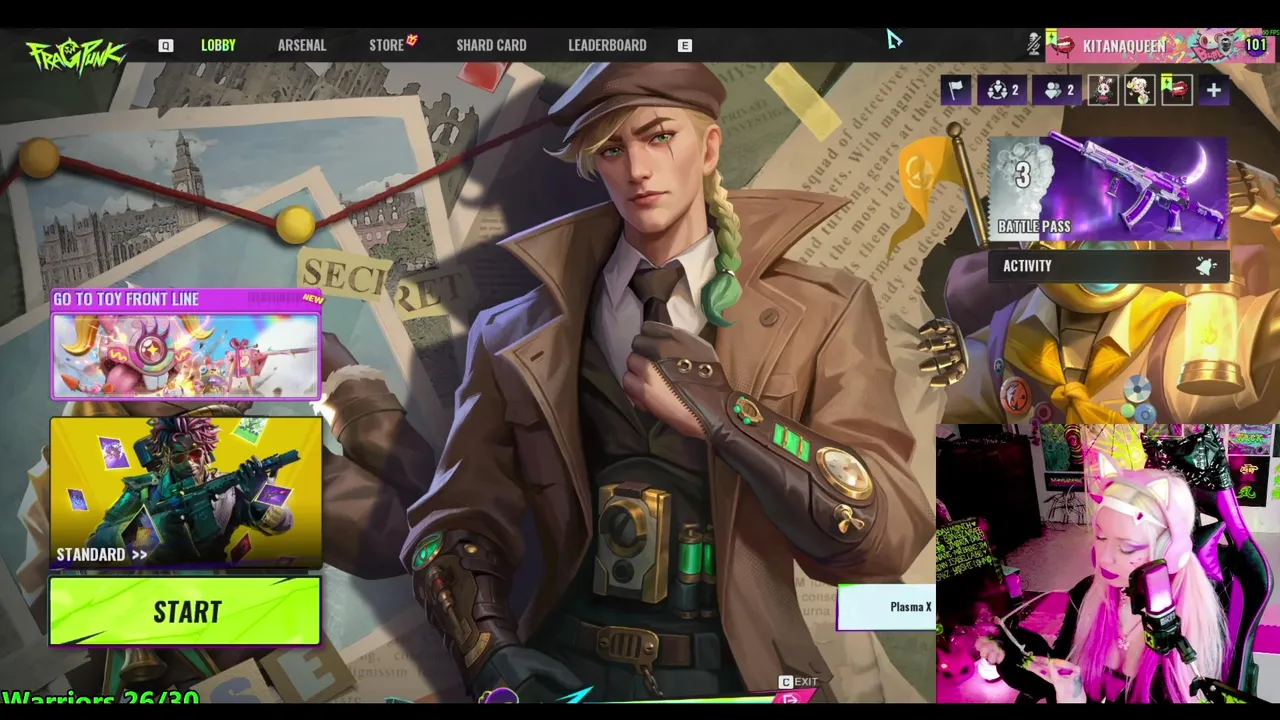Click the C EXIT prompt
This screenshot has width=1280, height=720.
click(798, 682)
